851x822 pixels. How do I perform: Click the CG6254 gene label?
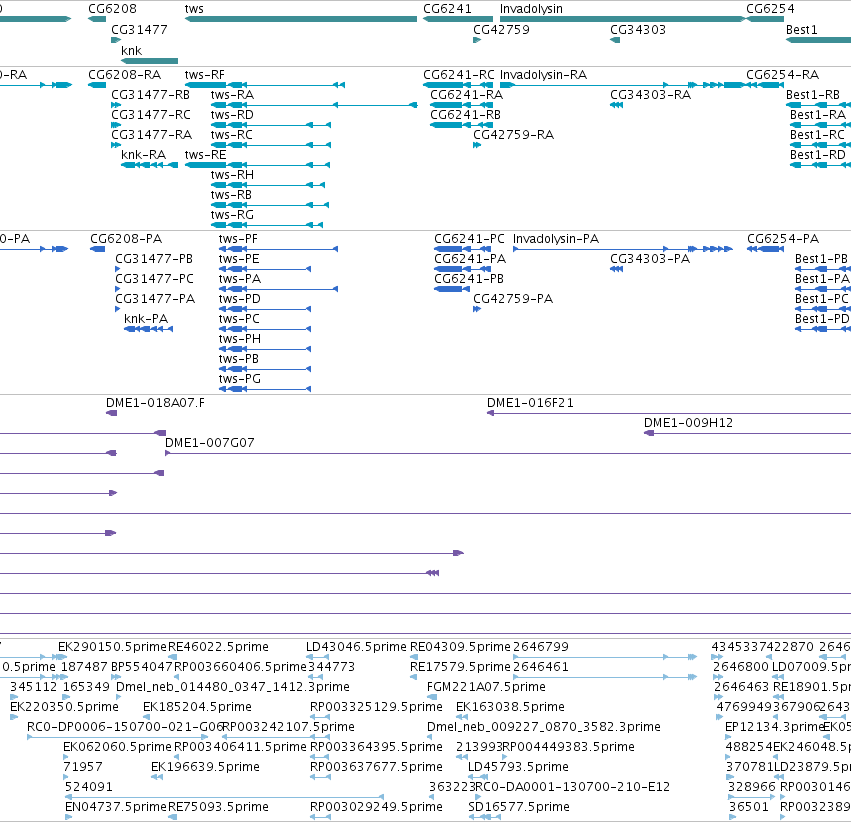(x=770, y=9)
